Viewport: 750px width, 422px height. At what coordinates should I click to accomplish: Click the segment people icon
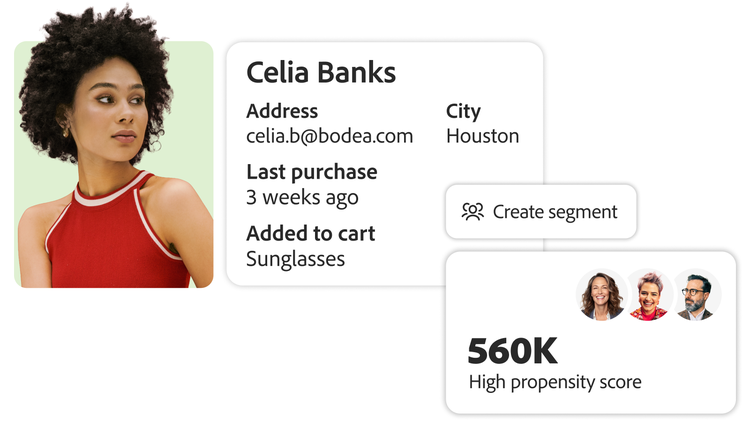(472, 212)
